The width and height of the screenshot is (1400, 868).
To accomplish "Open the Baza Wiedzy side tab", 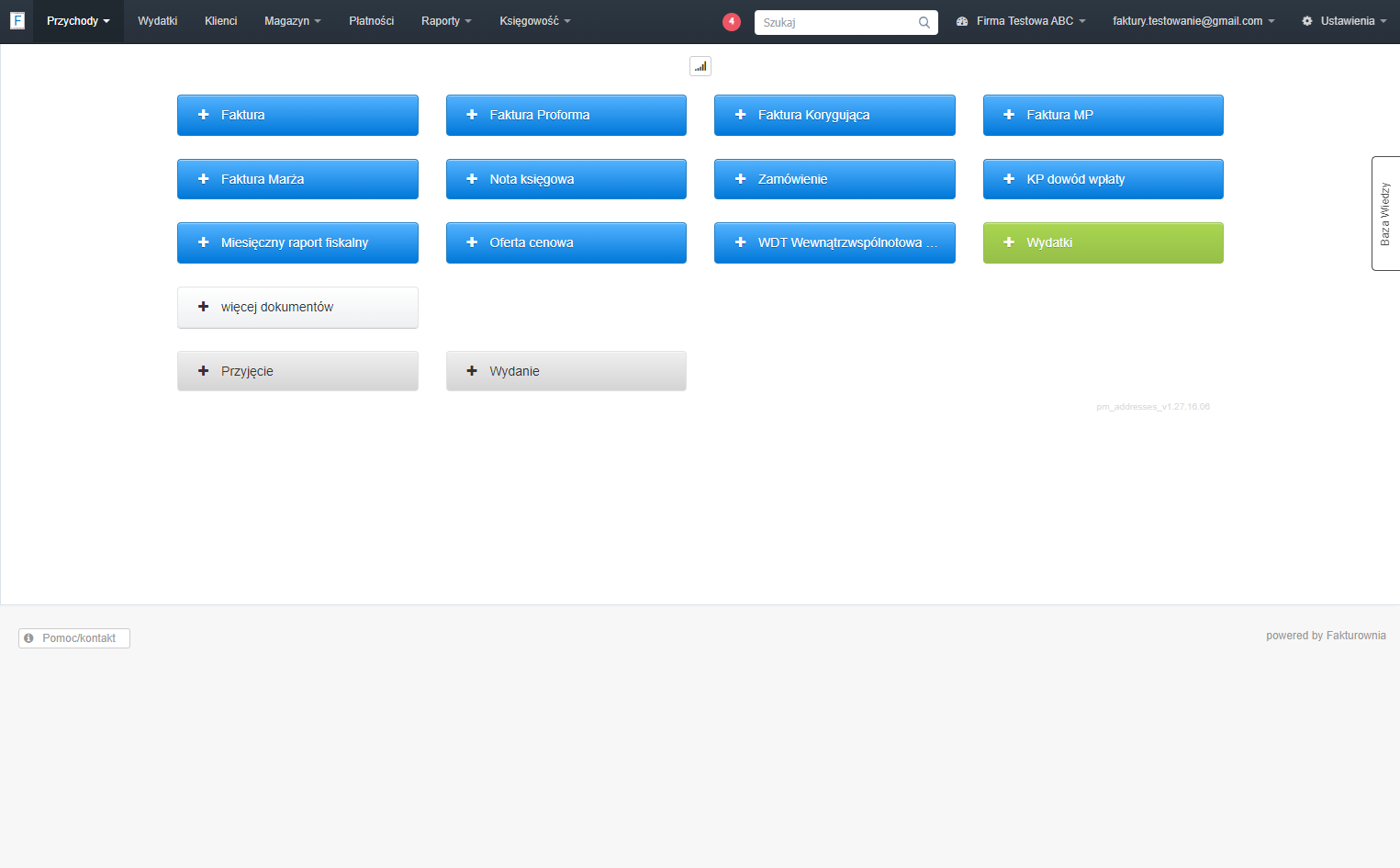I will (x=1385, y=213).
